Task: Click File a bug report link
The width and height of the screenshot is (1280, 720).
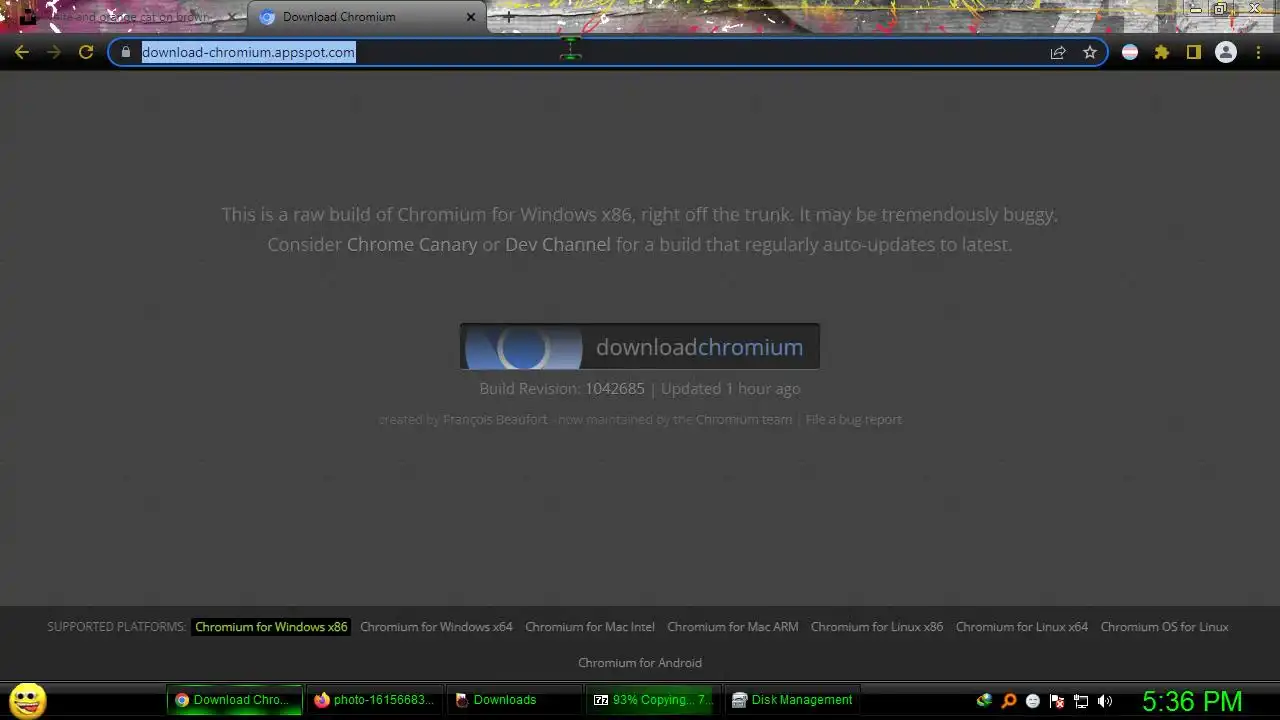Action: click(854, 419)
